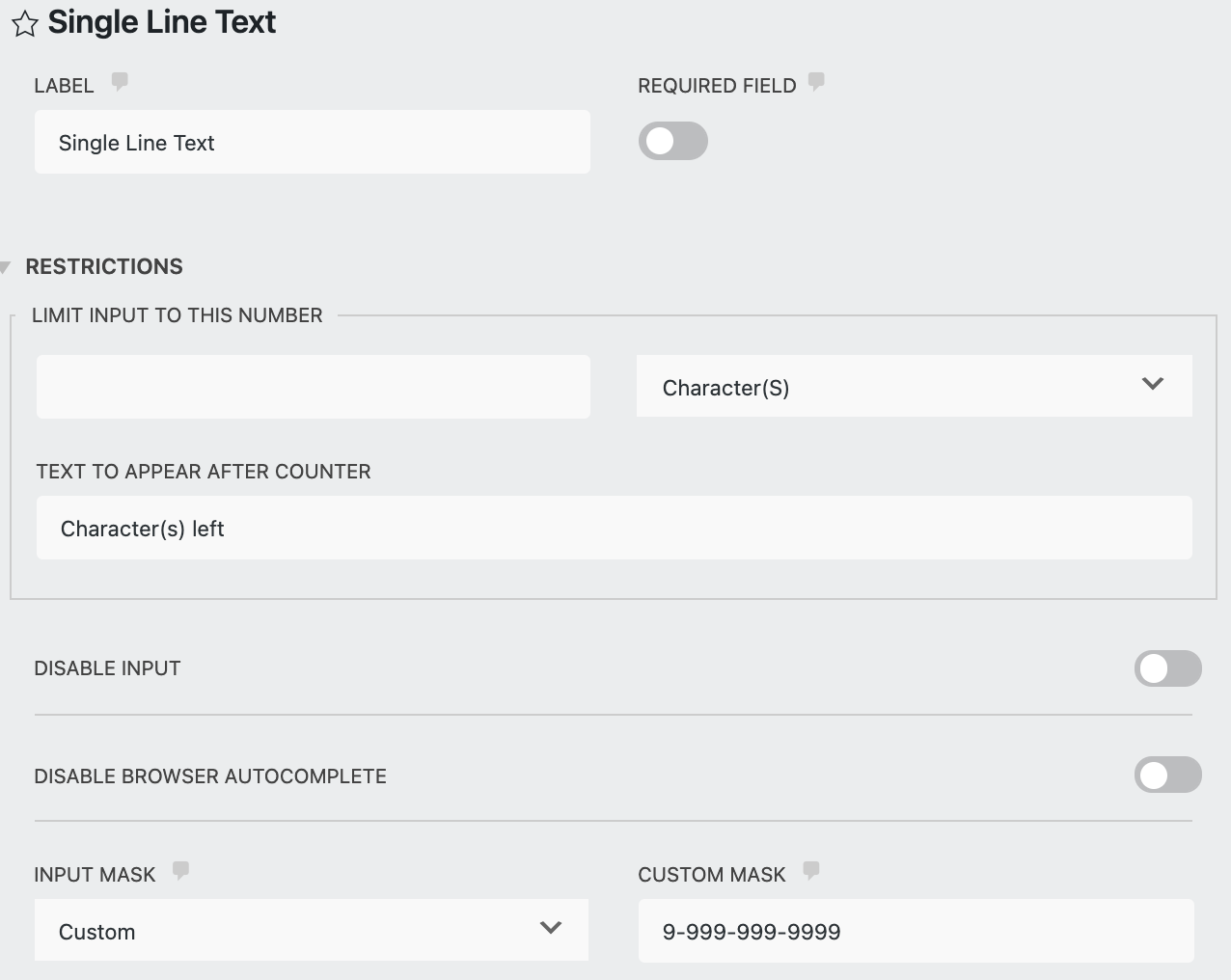Click the LIMIT INPUT TO THIS NUMBER legend
1231x980 pixels.
178,314
